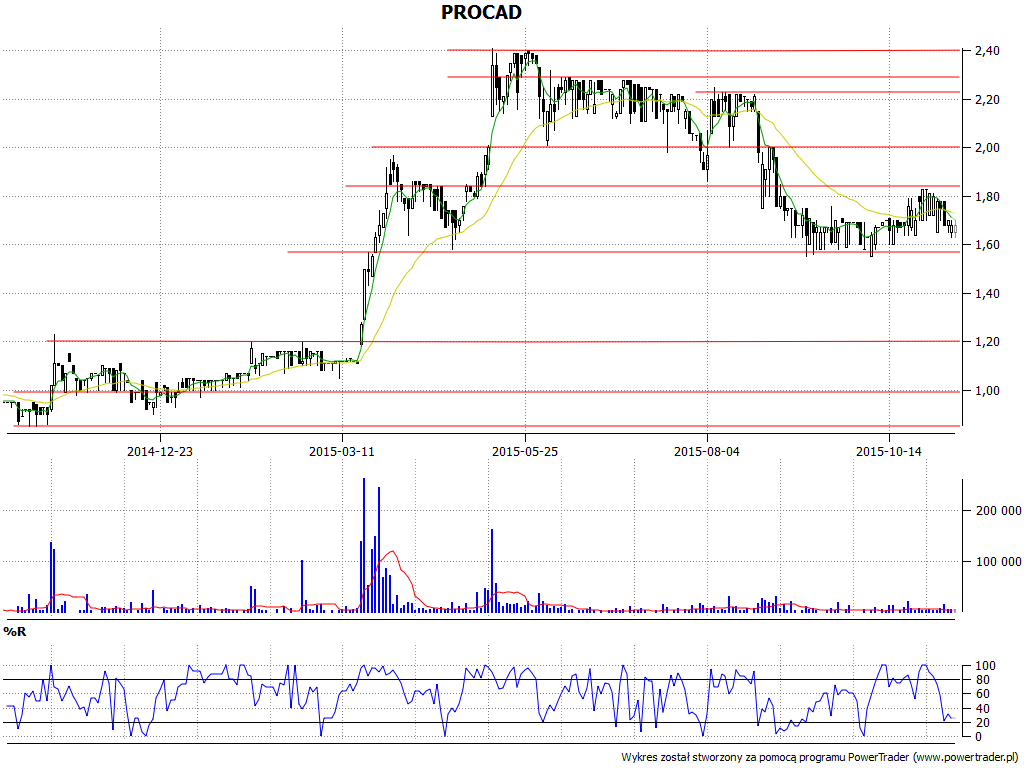
Task: Click the 1,00 price axis label
Action: pos(987,391)
